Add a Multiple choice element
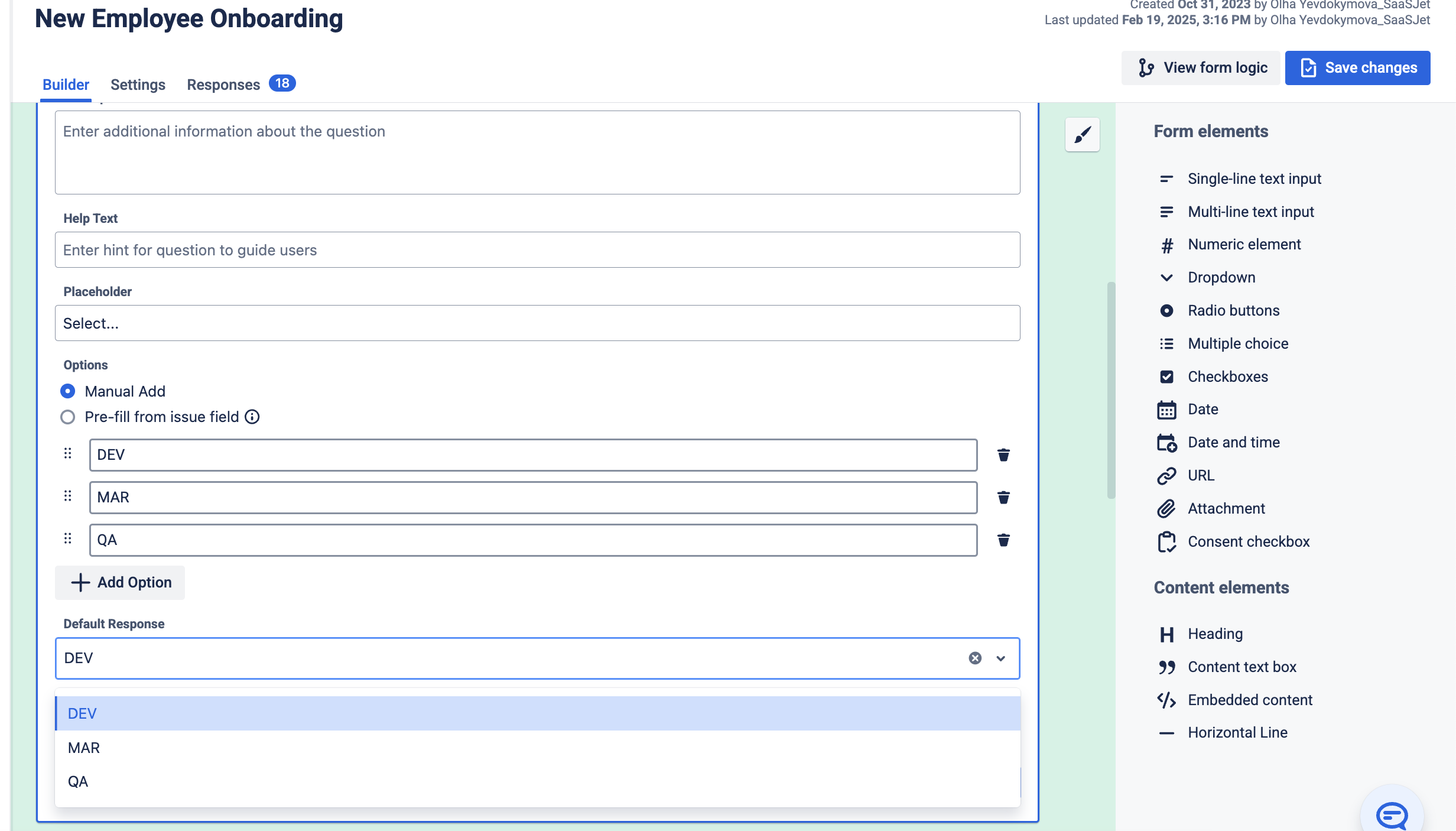Viewport: 1456px width, 831px height. click(x=1223, y=343)
